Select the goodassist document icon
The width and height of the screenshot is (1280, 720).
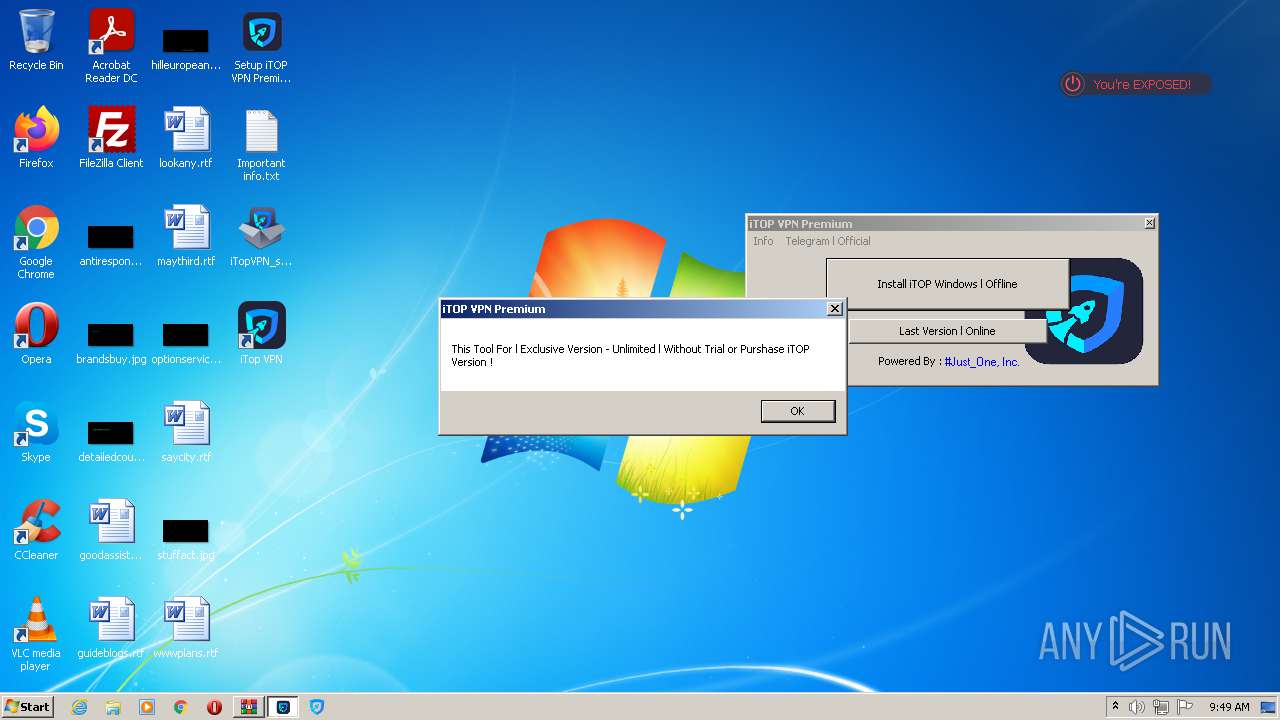tap(111, 530)
